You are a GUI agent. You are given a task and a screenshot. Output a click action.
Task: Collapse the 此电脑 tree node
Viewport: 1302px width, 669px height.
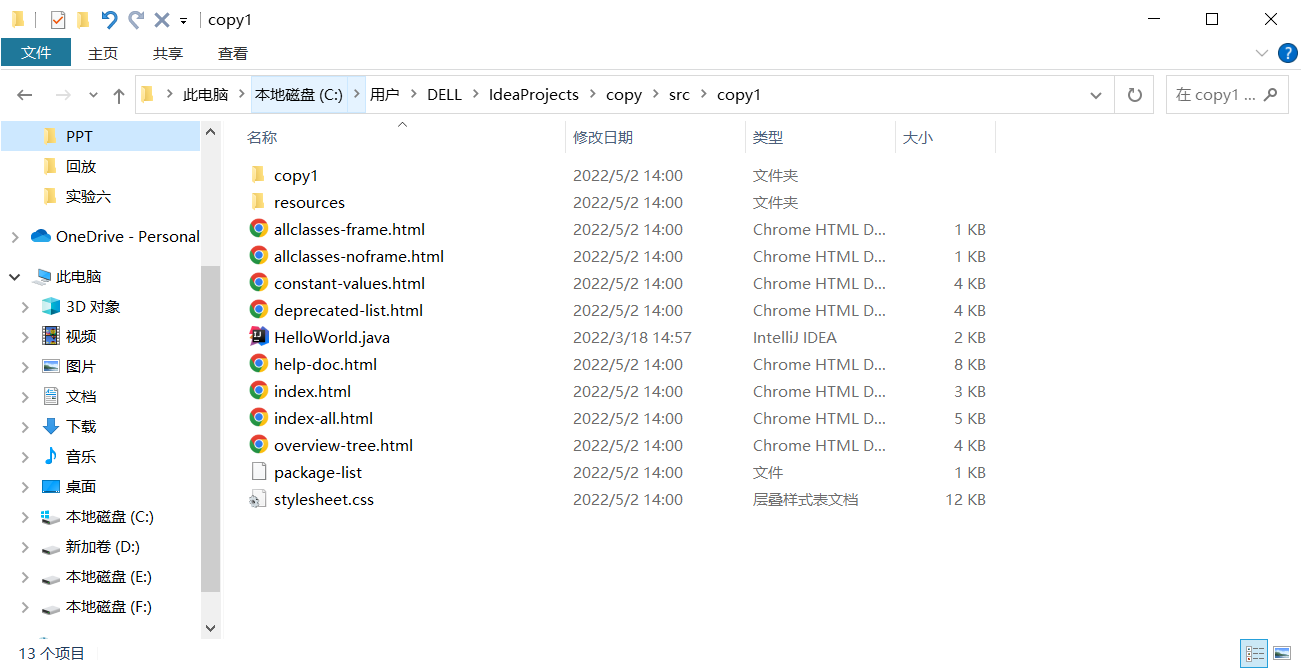(14, 277)
